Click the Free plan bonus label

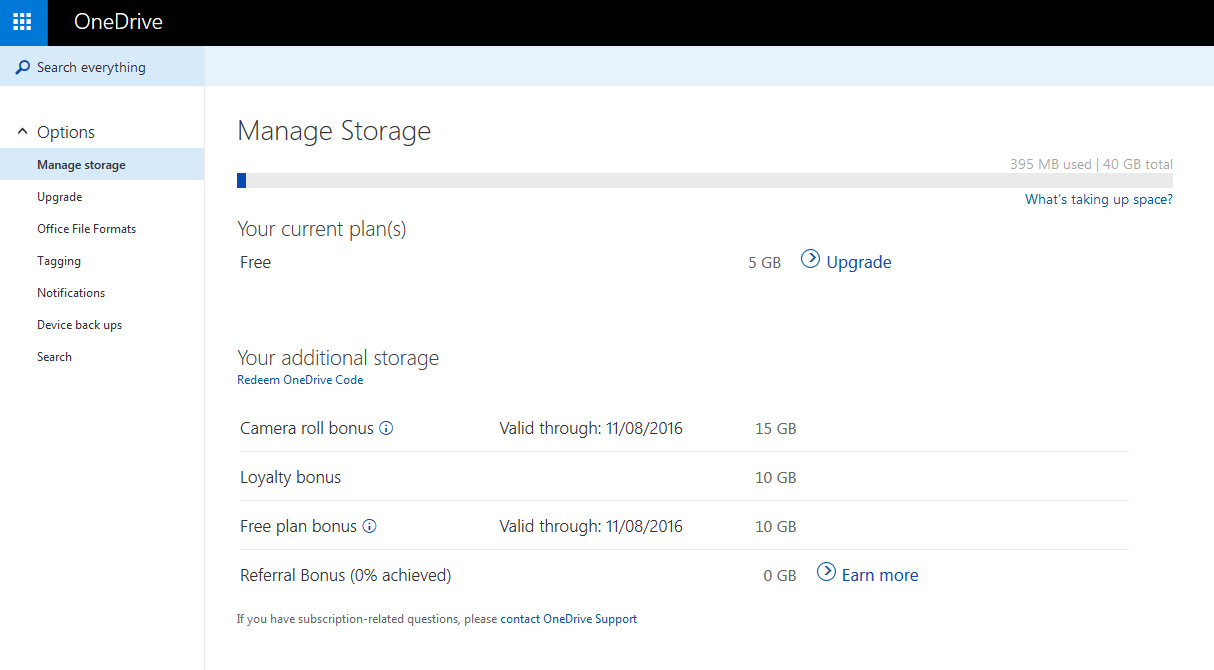pyautogui.click(x=298, y=526)
